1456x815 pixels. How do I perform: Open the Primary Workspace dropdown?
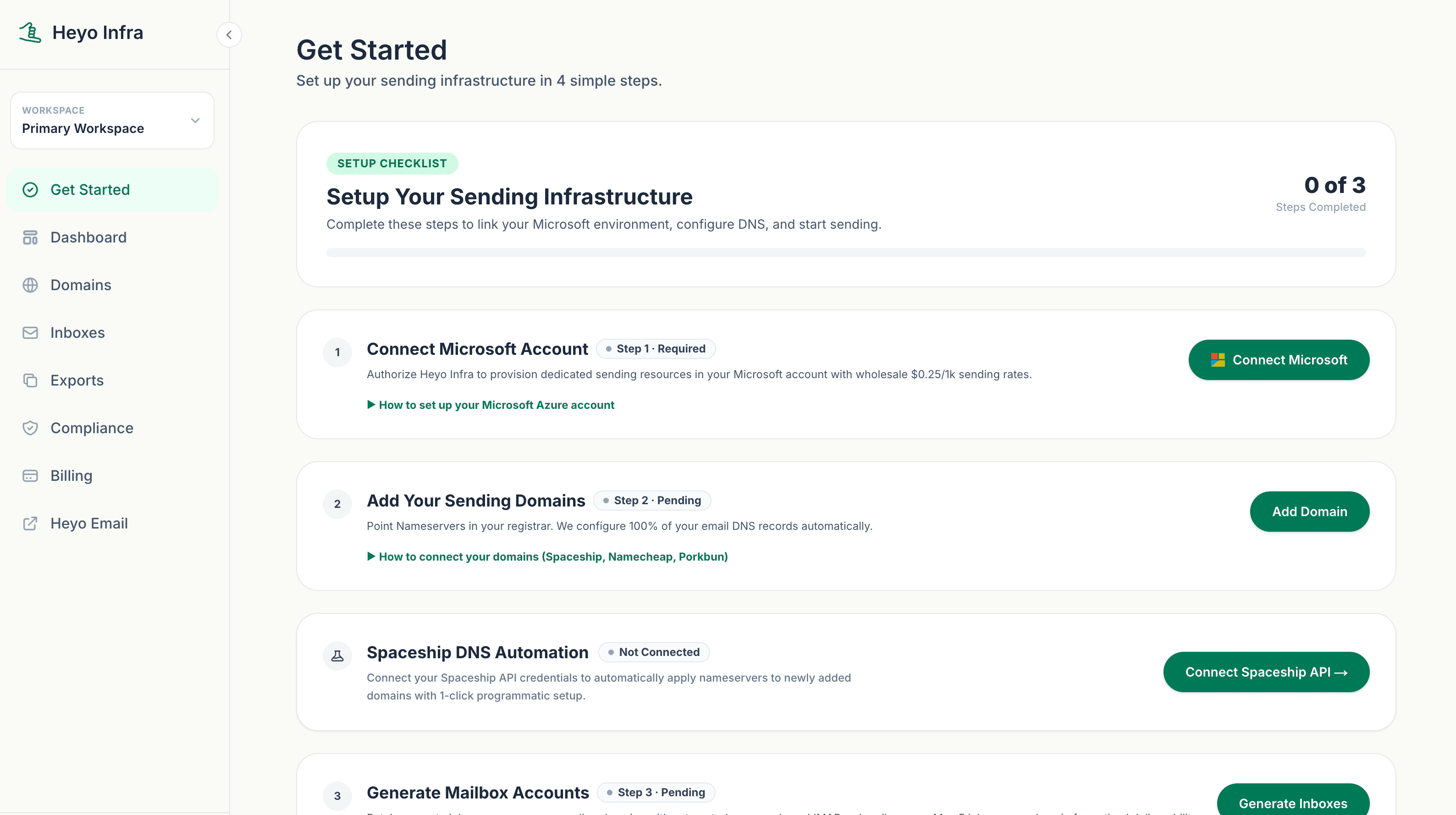tap(112, 121)
